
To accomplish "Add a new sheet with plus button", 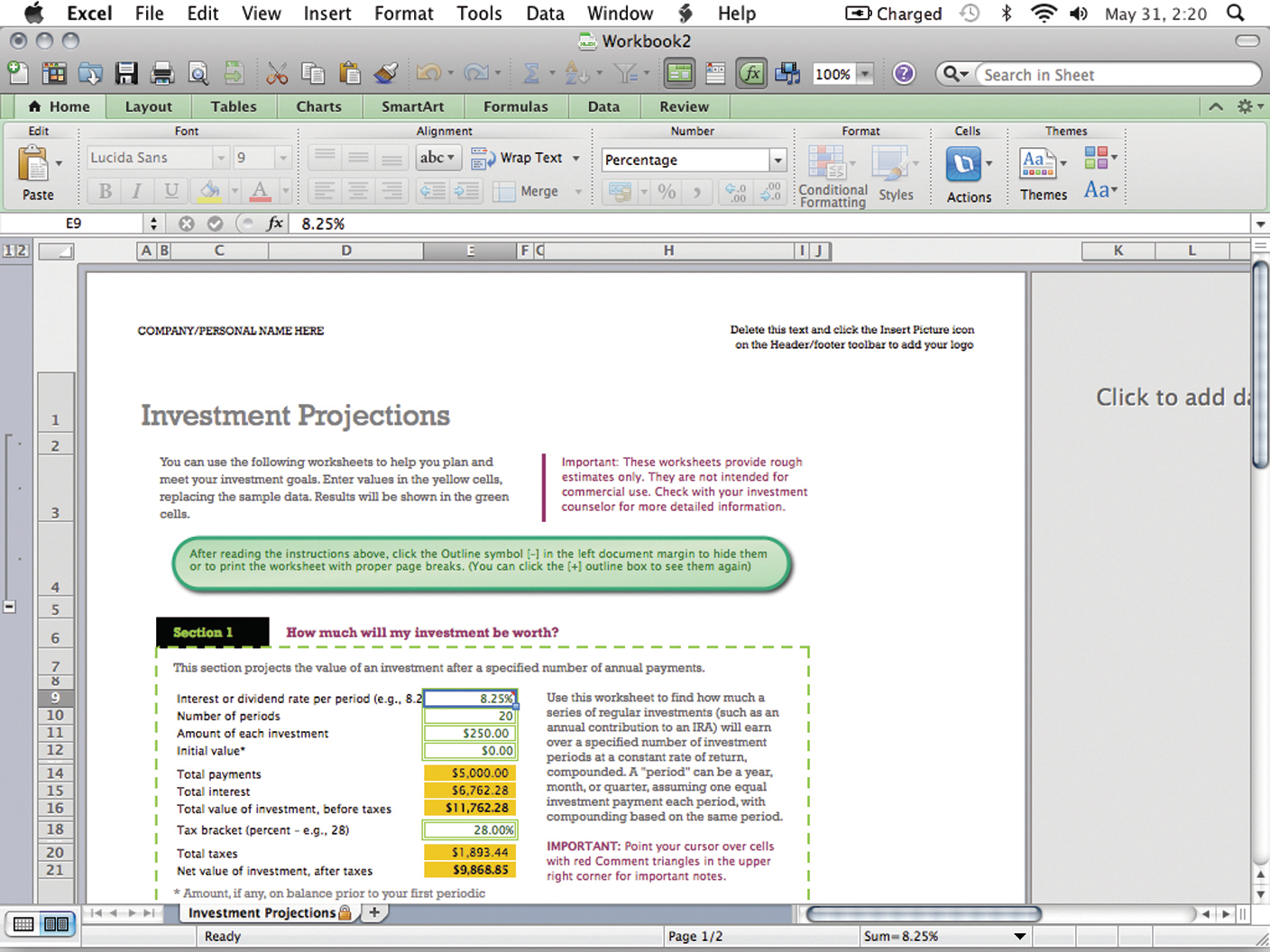I will (374, 912).
